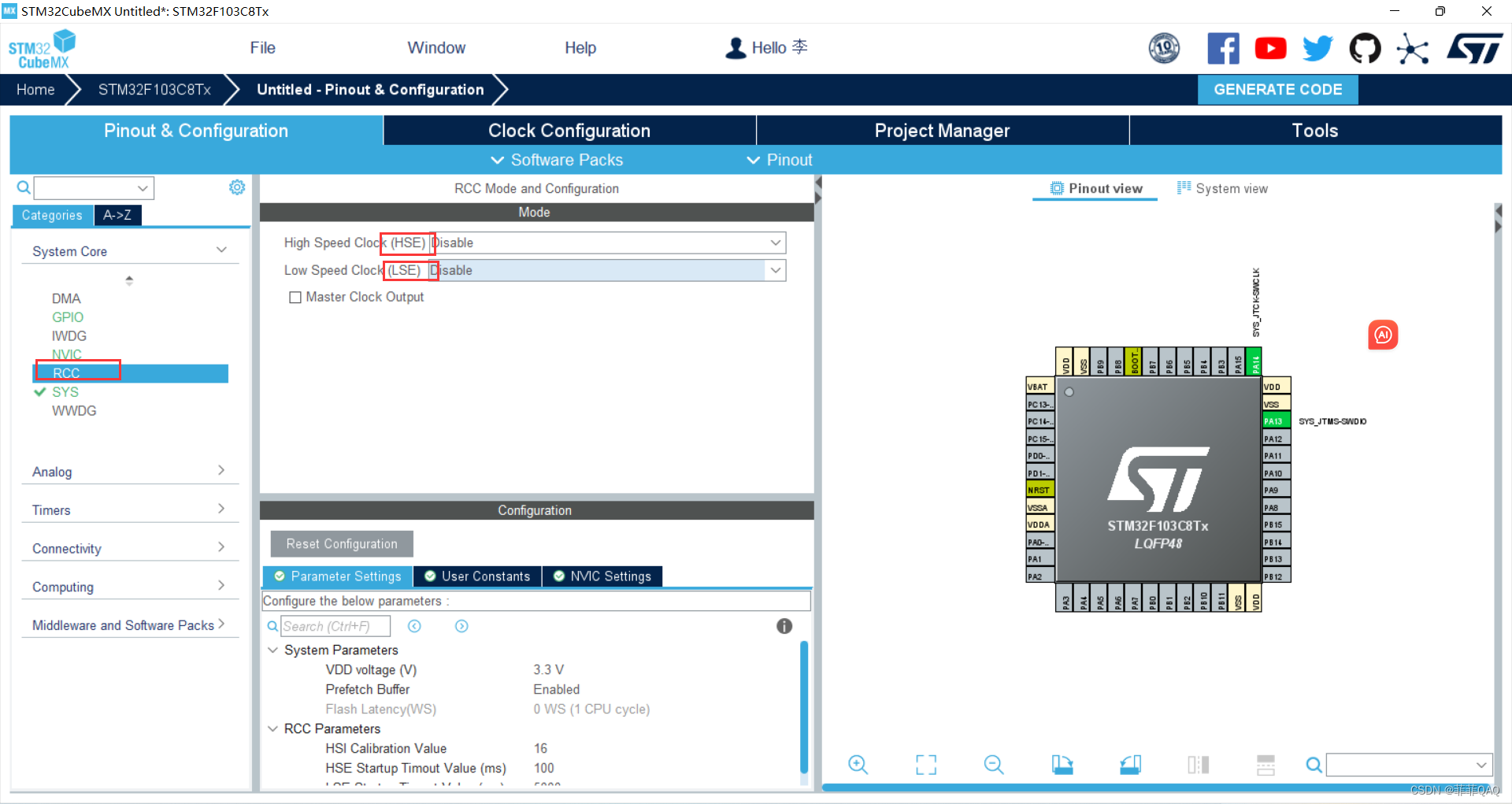The height and width of the screenshot is (804, 1512).
Task: Click the ST logo icon
Action: point(1475,49)
